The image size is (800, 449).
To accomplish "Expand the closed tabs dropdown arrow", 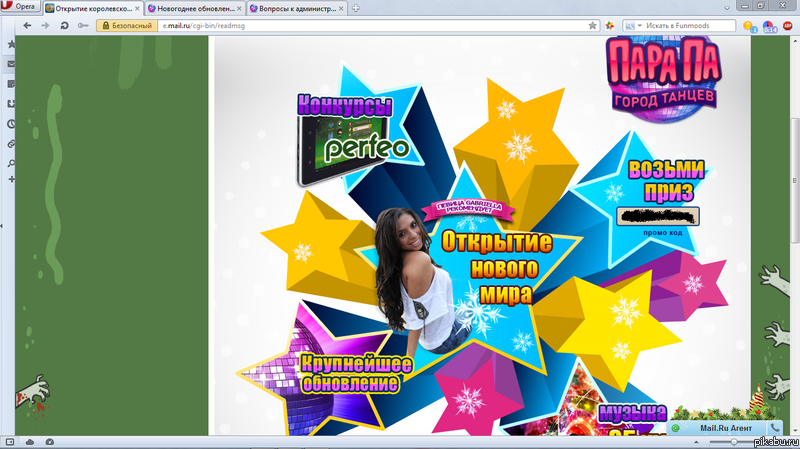I will coord(727,8).
